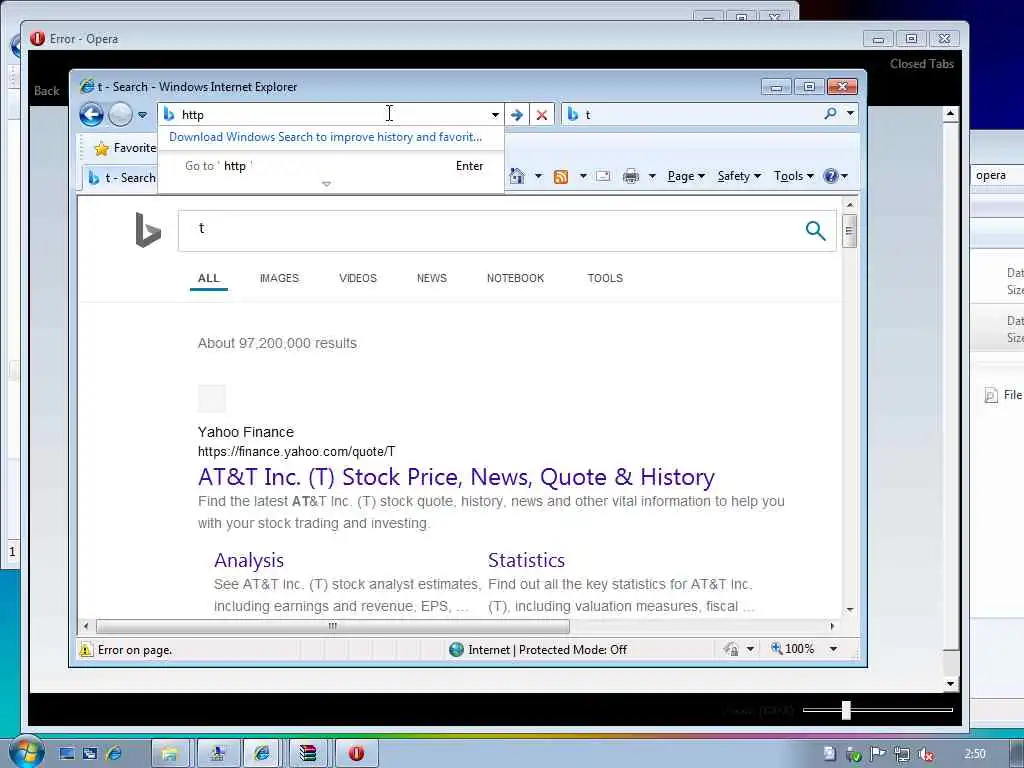Screen dimensions: 1024x768
Task: Click the Print icon
Action: (x=631, y=176)
